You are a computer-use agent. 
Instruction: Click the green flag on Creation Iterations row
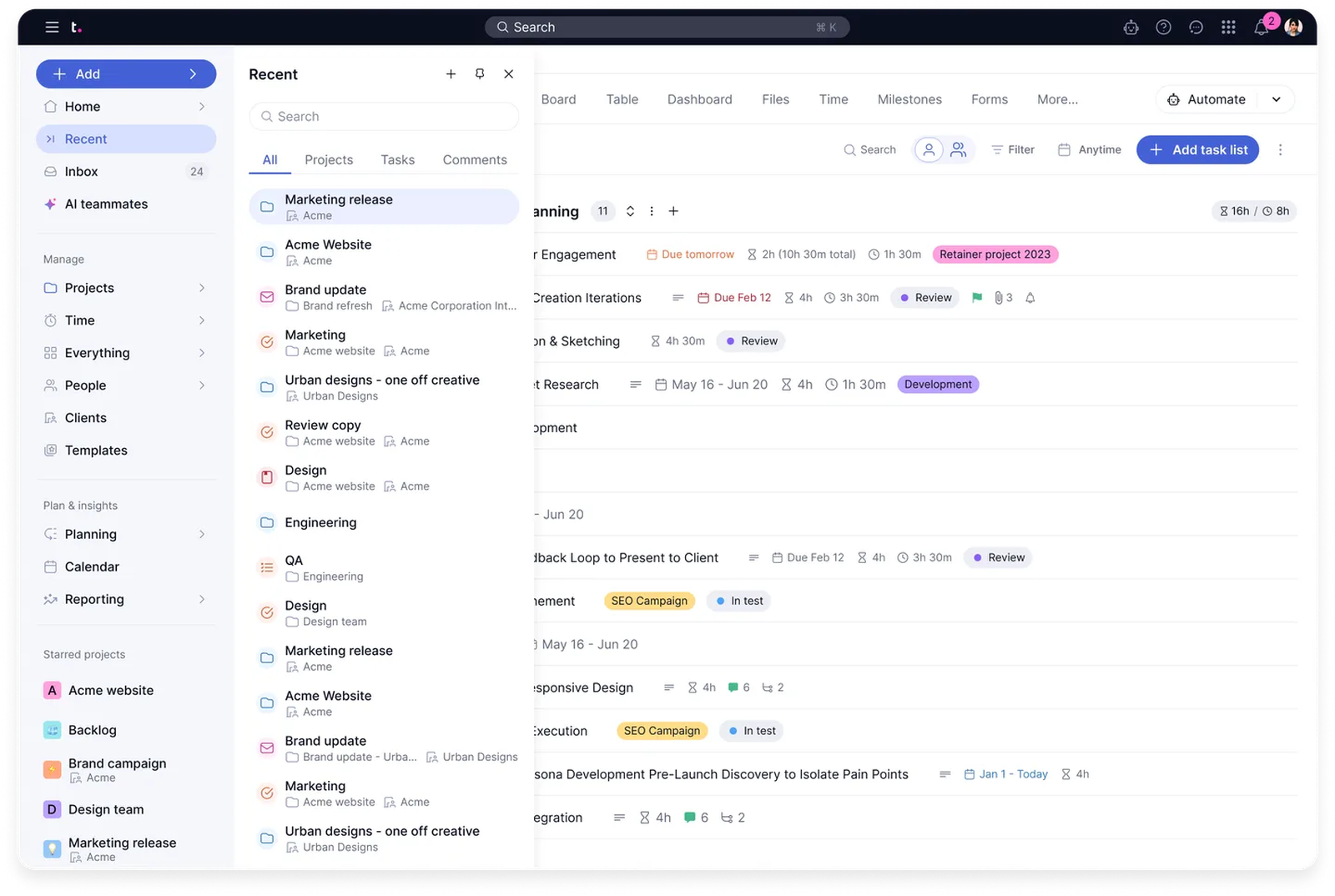coord(977,298)
